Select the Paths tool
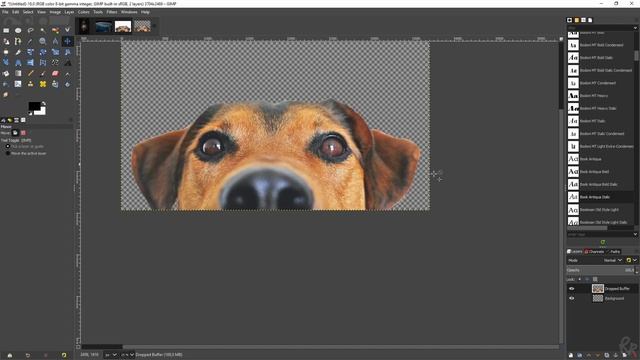The image size is (640, 360). (x=18, y=41)
